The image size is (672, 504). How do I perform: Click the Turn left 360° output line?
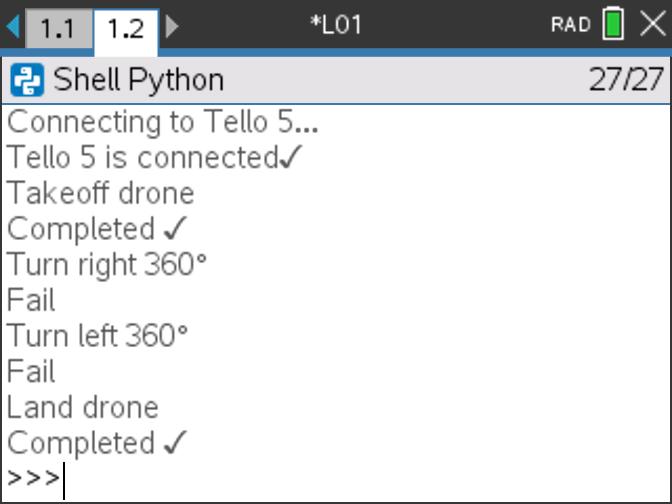pos(98,335)
